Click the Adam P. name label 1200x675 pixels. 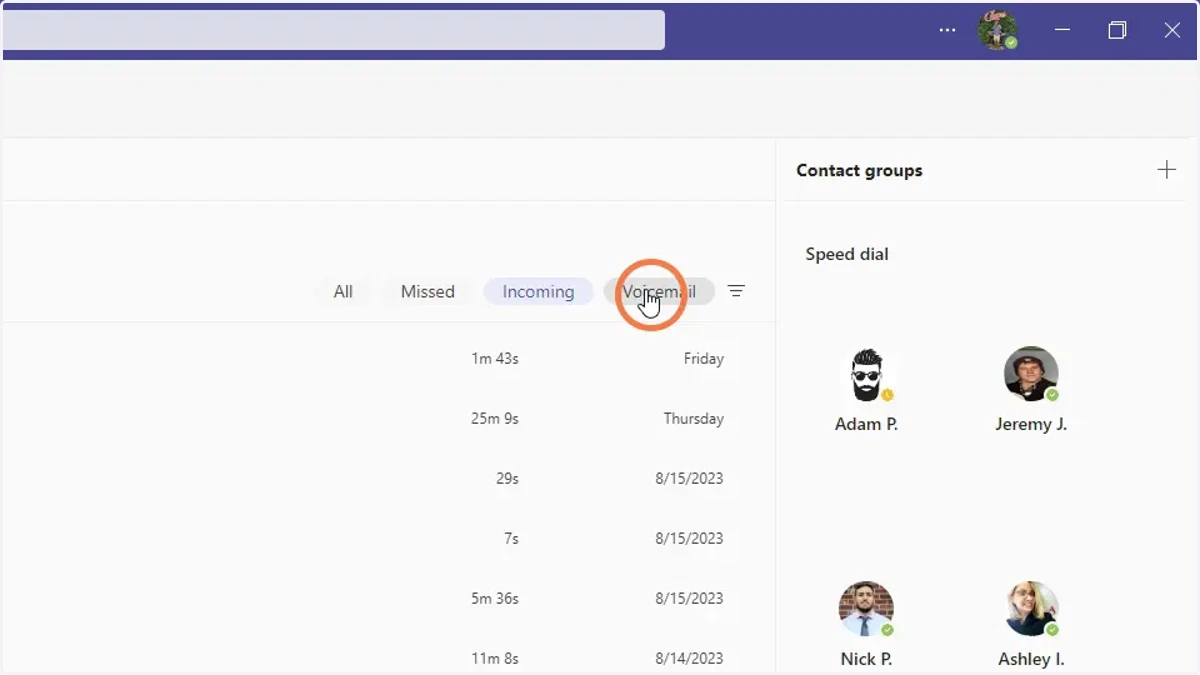click(866, 424)
